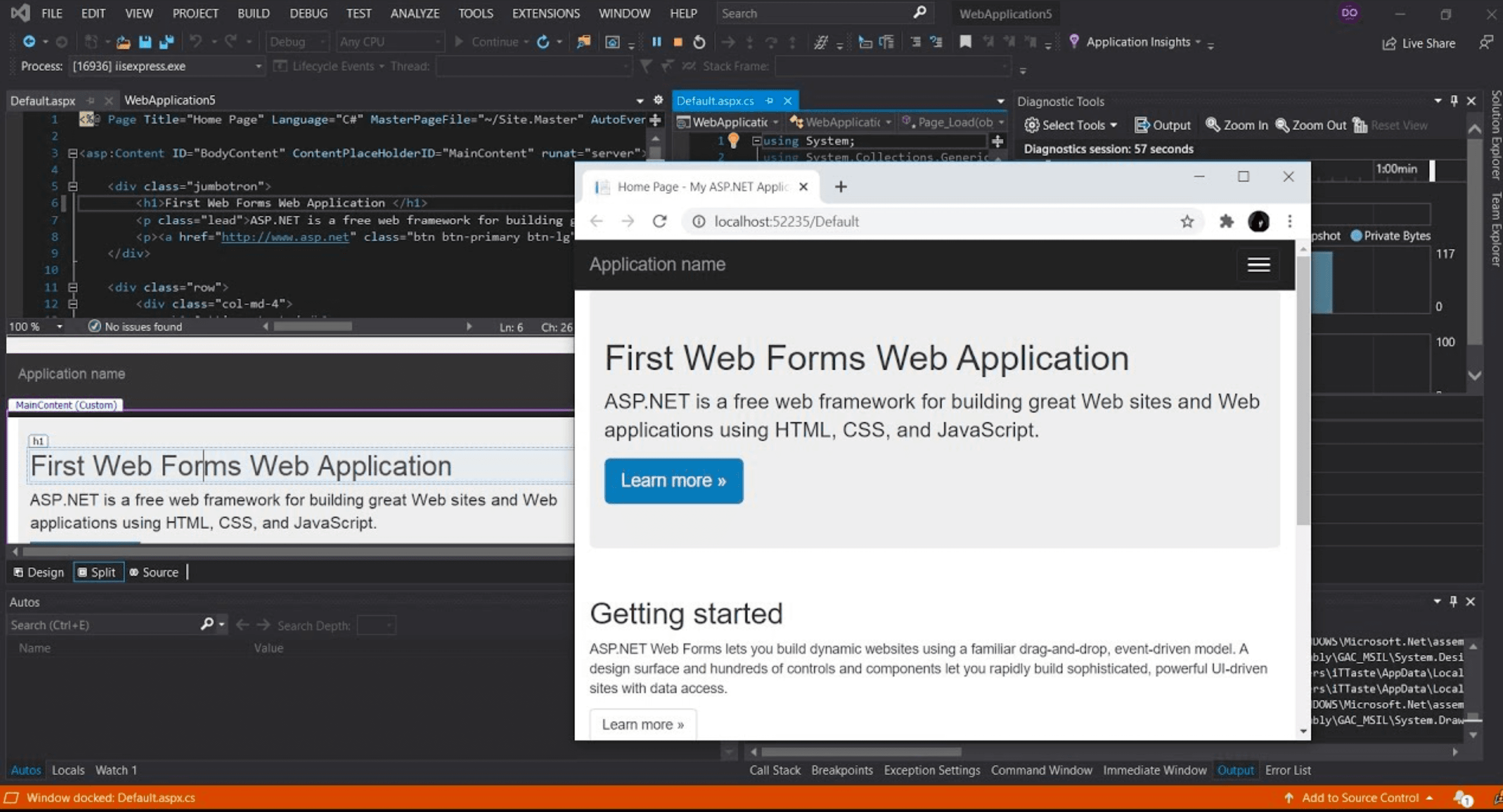Open the browser extensions puzzle icon
The width and height of the screenshot is (1503, 812).
coord(1226,221)
